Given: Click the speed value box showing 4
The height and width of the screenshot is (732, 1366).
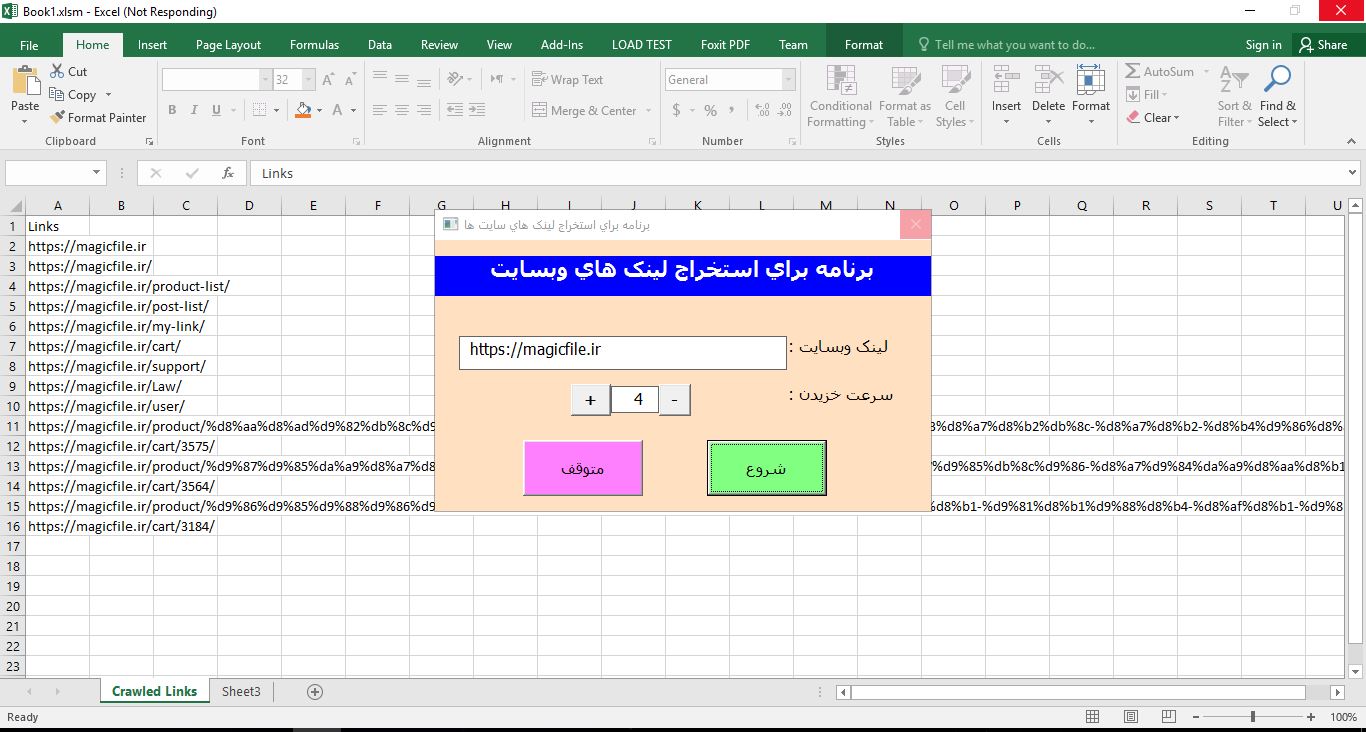Looking at the screenshot, I should click(635, 400).
